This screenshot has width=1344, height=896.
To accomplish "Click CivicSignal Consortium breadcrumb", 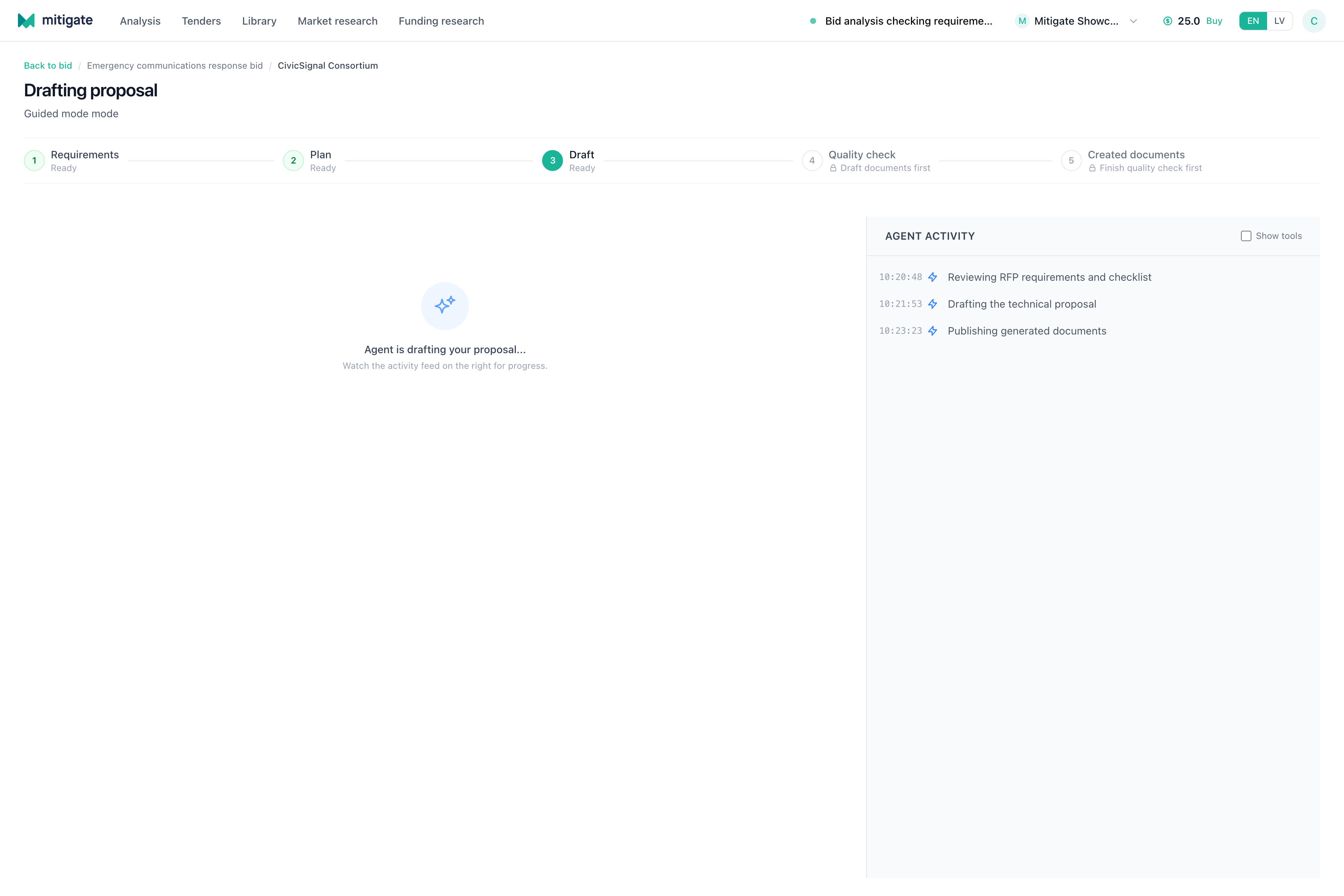I will (x=327, y=66).
